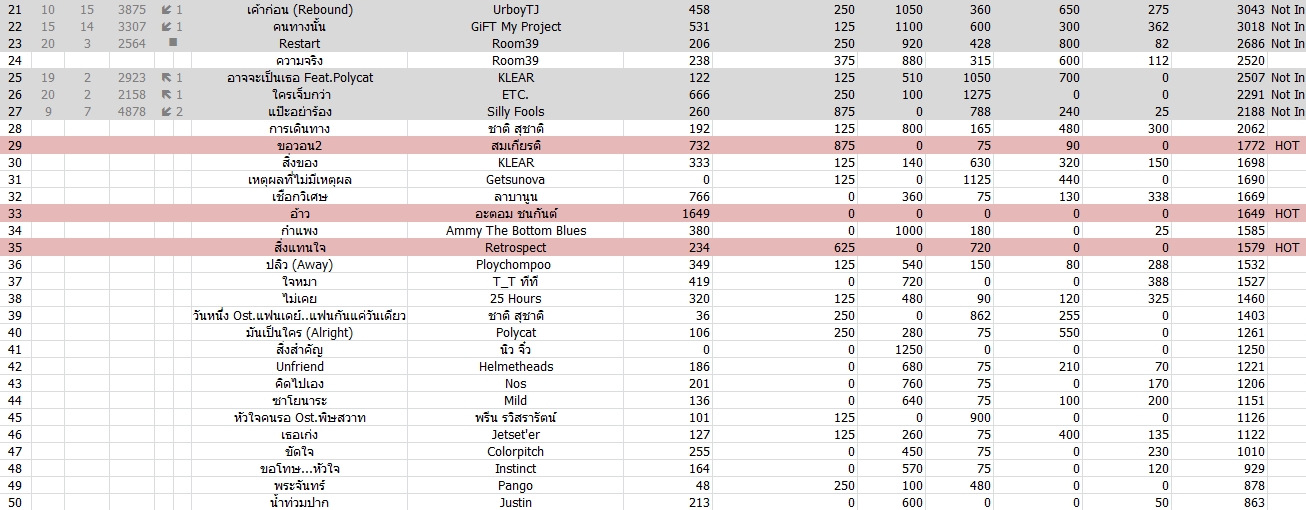1306x510 pixels.
Task: Click the trend arrow icon in row 21
Action: coord(166,9)
